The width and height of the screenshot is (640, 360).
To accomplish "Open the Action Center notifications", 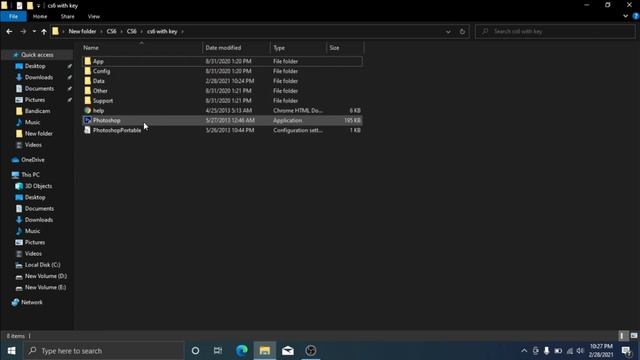I will coord(627,351).
